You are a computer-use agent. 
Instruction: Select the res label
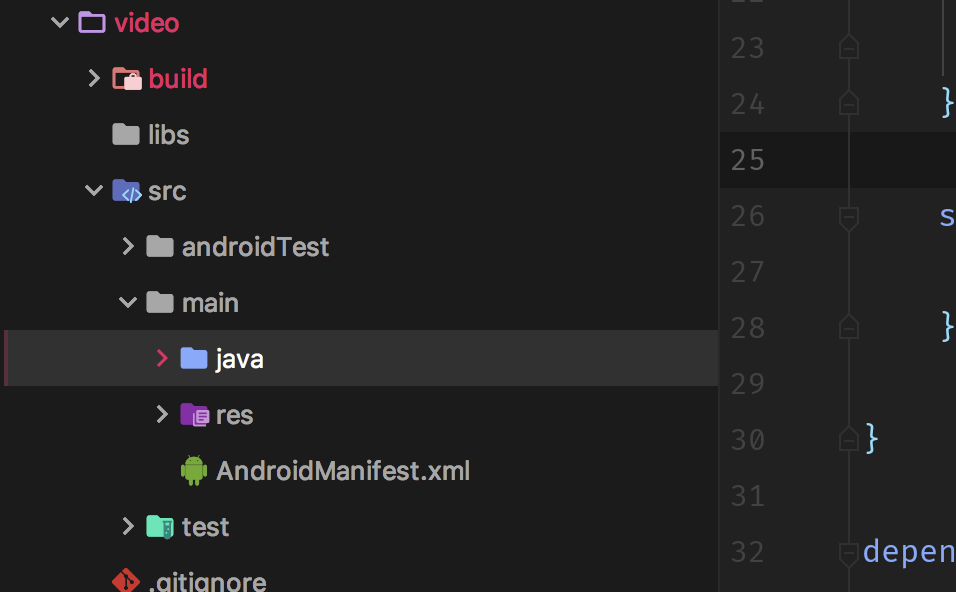[x=235, y=416]
